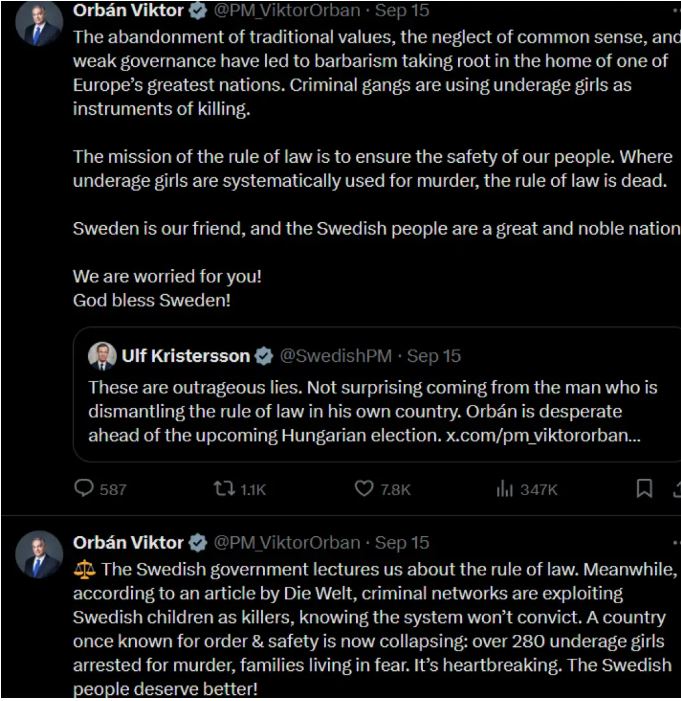681x701 pixels.
Task: Click @PM_ViktorOrban handle in the first tweet
Action: (x=287, y=10)
